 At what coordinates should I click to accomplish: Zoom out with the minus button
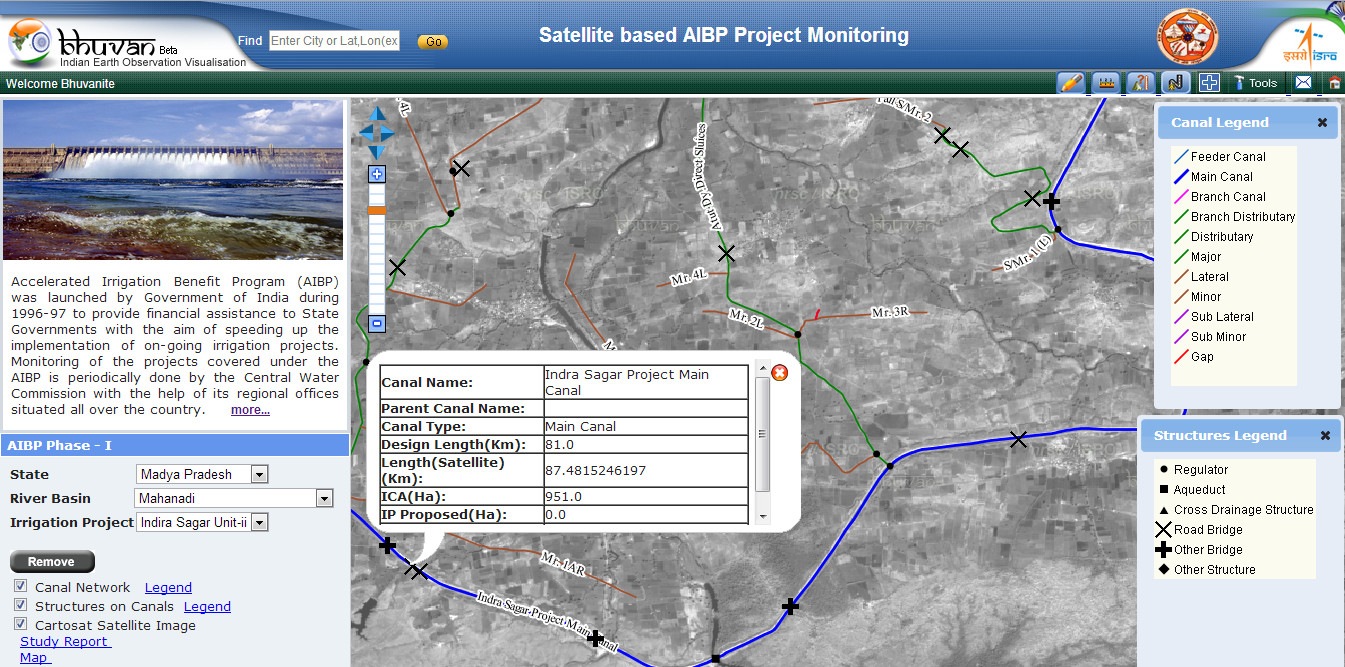click(377, 323)
